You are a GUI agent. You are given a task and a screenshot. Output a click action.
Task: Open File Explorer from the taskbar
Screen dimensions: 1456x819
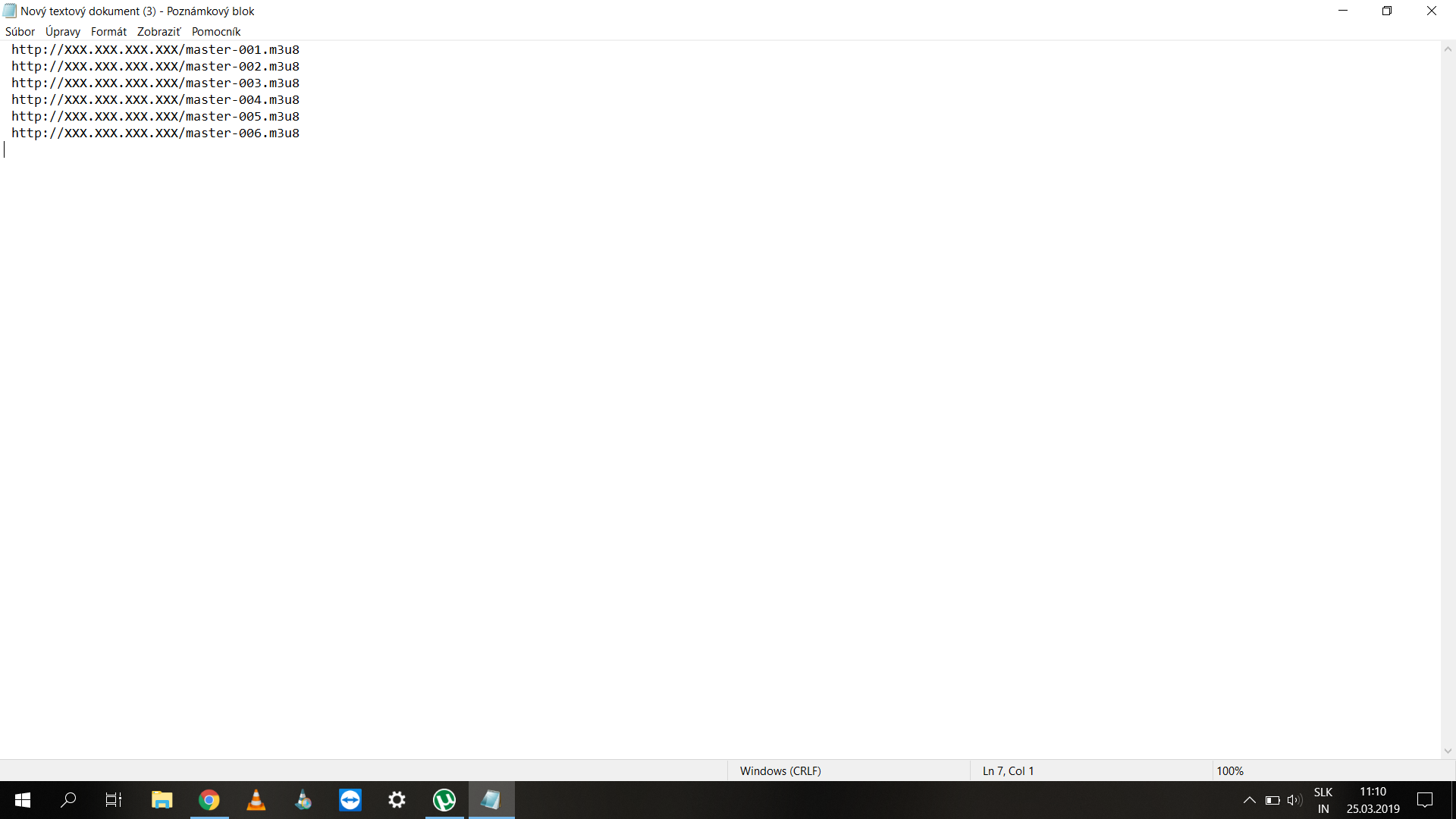tap(162, 800)
